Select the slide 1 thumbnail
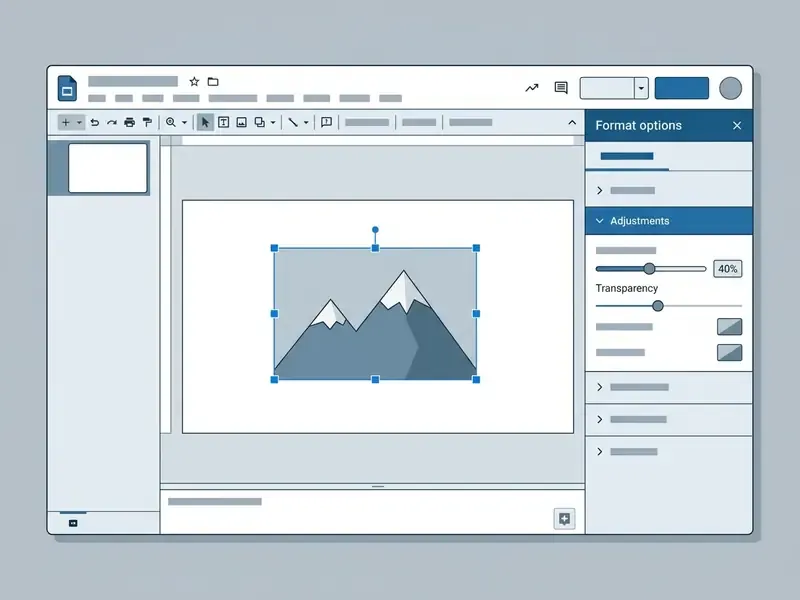 [x=108, y=168]
